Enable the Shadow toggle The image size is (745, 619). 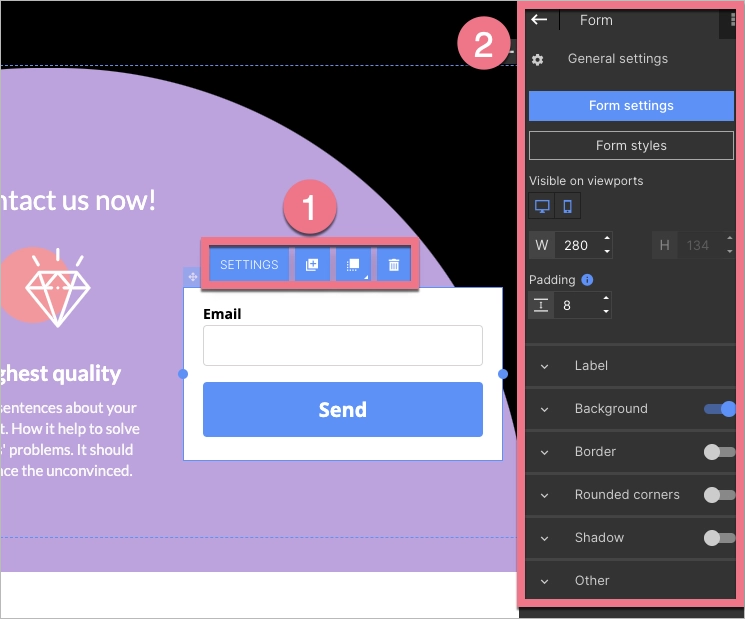click(719, 538)
